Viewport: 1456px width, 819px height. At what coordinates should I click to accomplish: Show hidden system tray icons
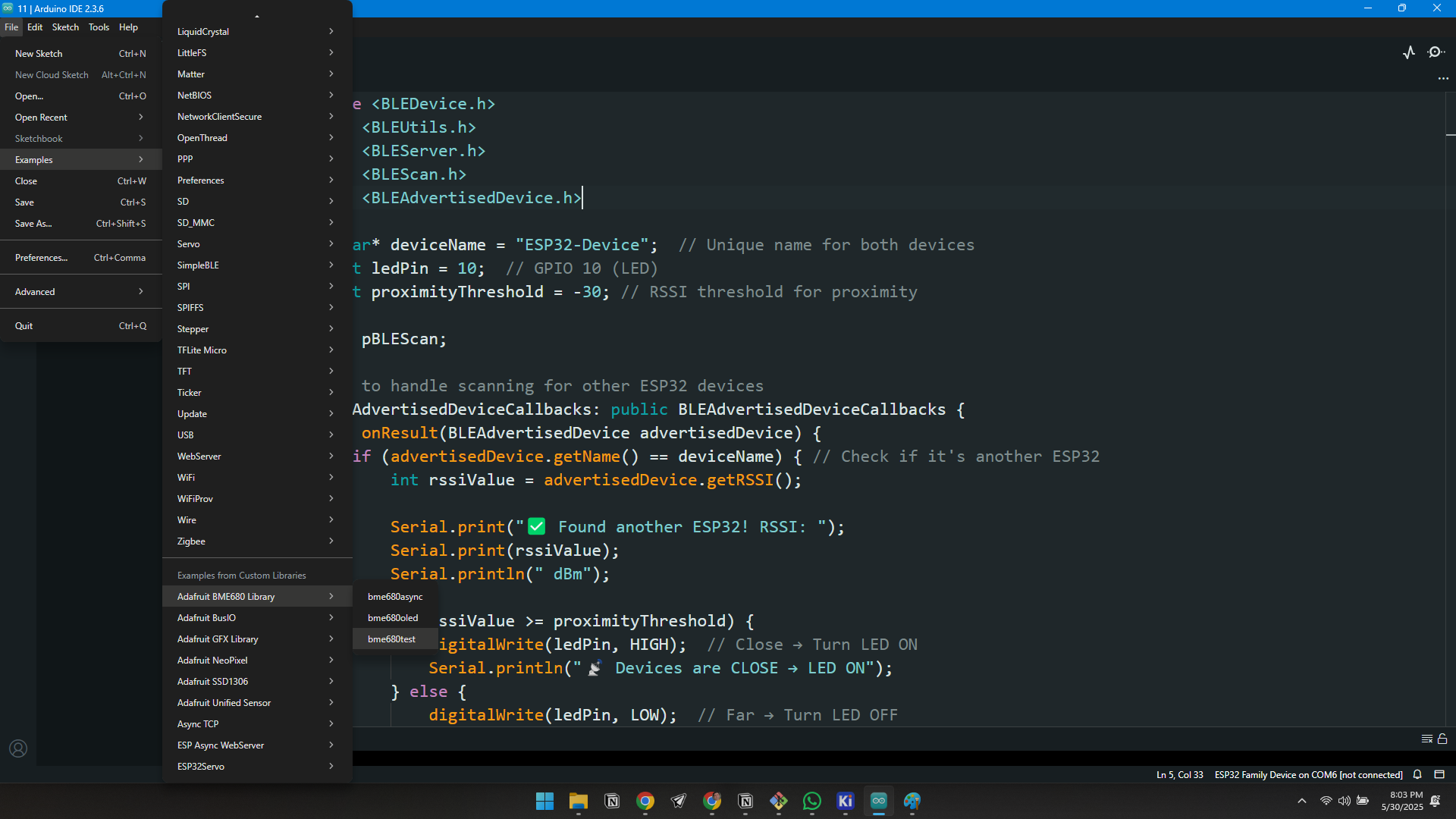(x=1302, y=801)
